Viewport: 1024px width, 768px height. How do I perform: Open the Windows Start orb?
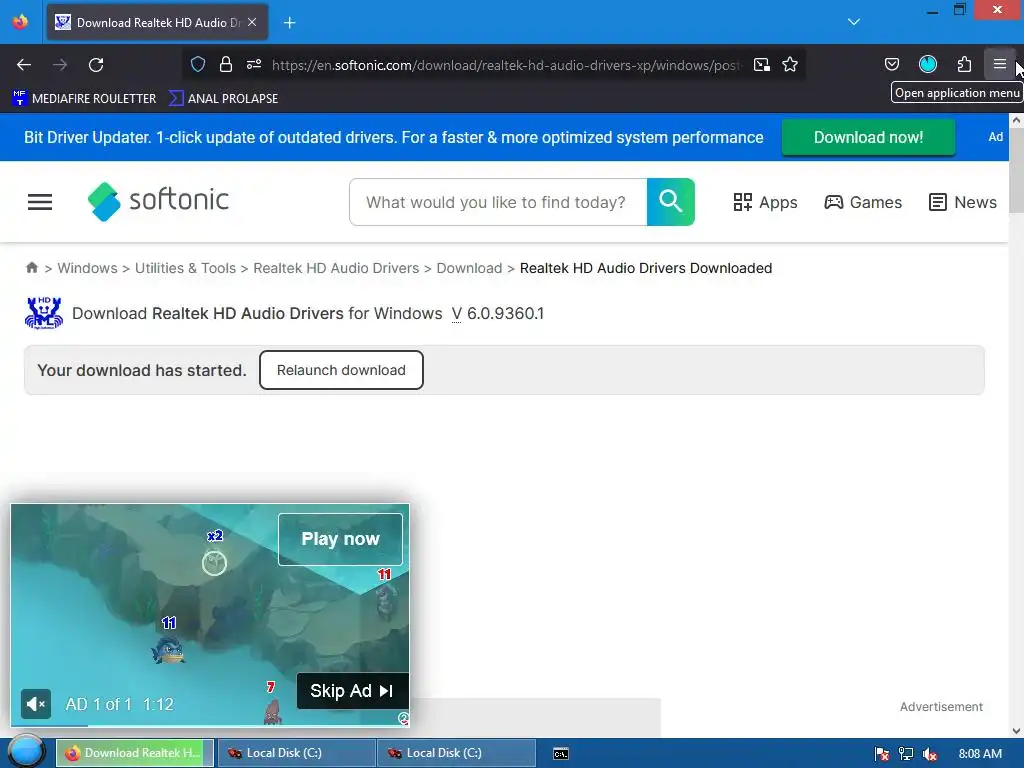point(26,752)
